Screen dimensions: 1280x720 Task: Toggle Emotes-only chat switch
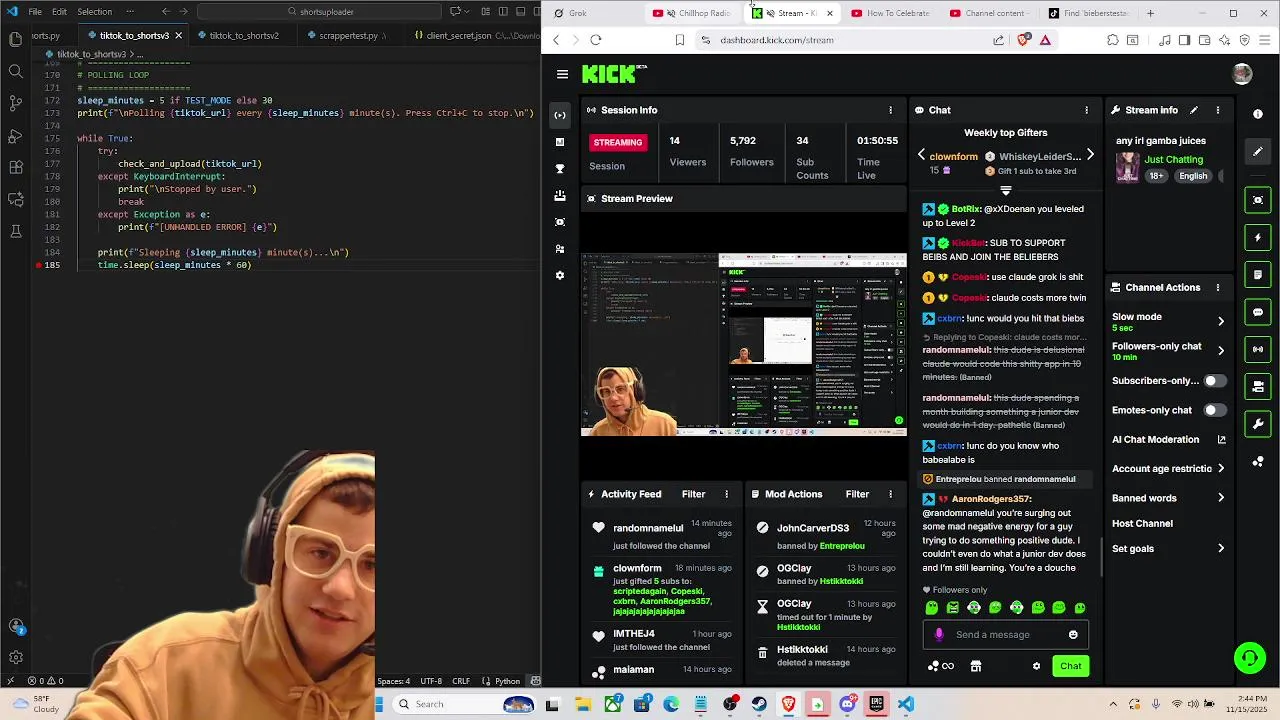[x=1214, y=410]
